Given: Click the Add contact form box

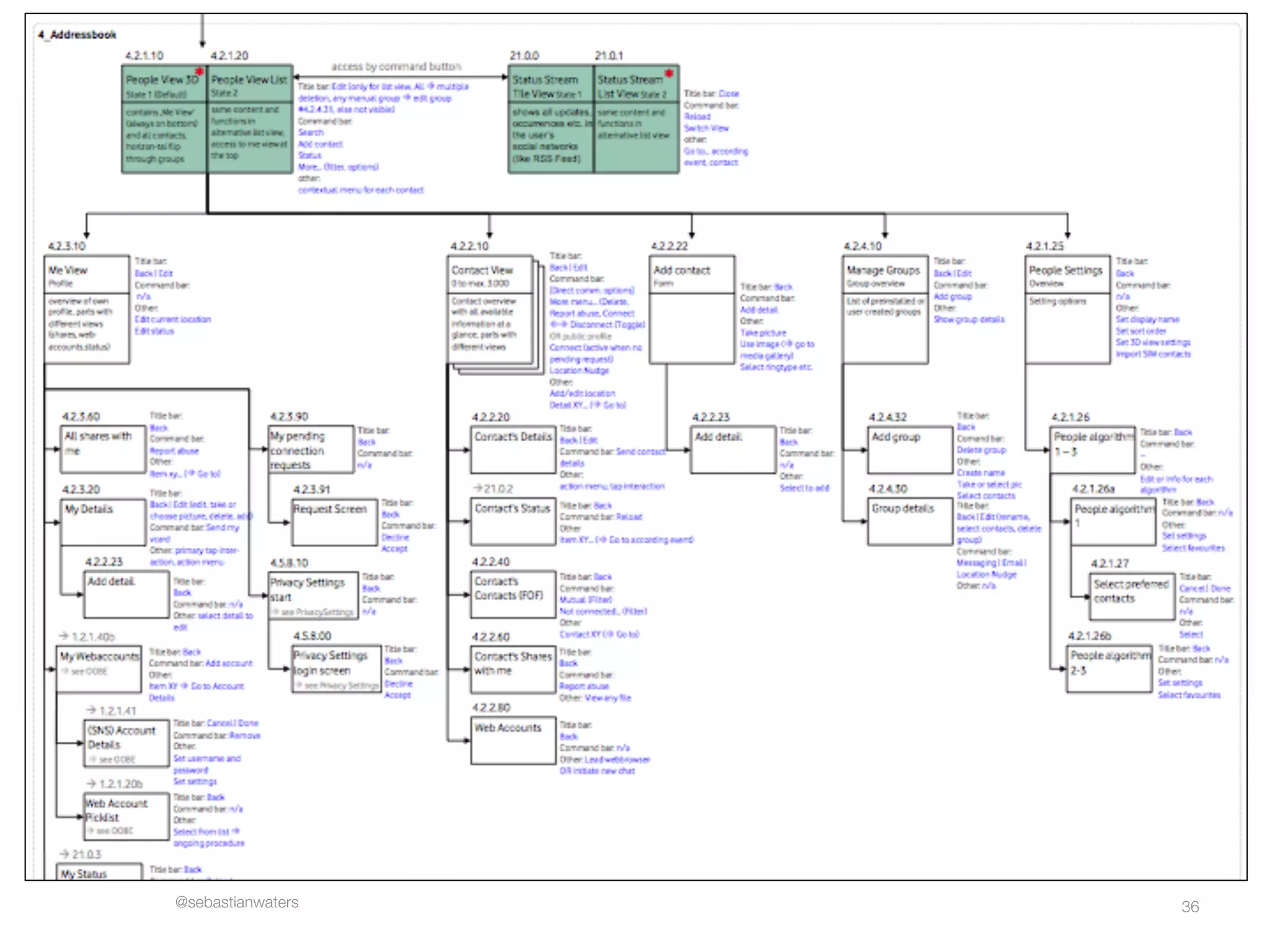Looking at the screenshot, I should click(x=692, y=309).
